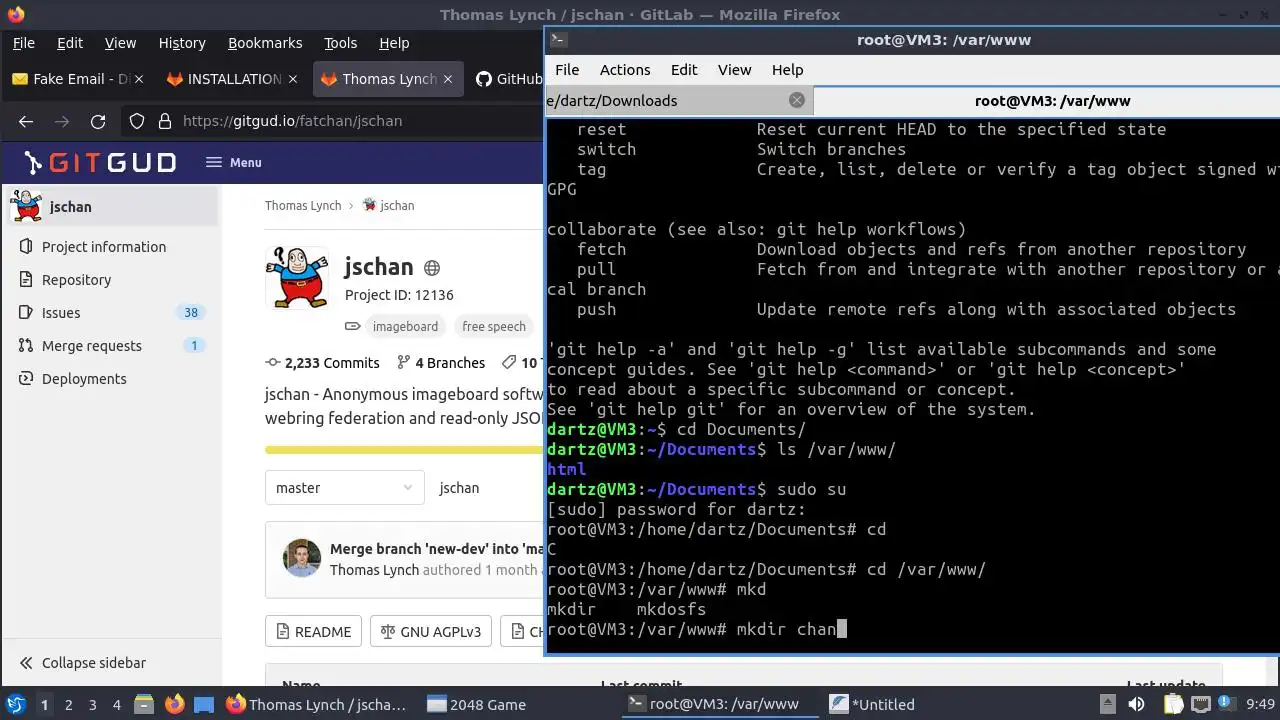The height and width of the screenshot is (720, 1280).
Task: Click the tracking protection shield icon
Action: 137,121
